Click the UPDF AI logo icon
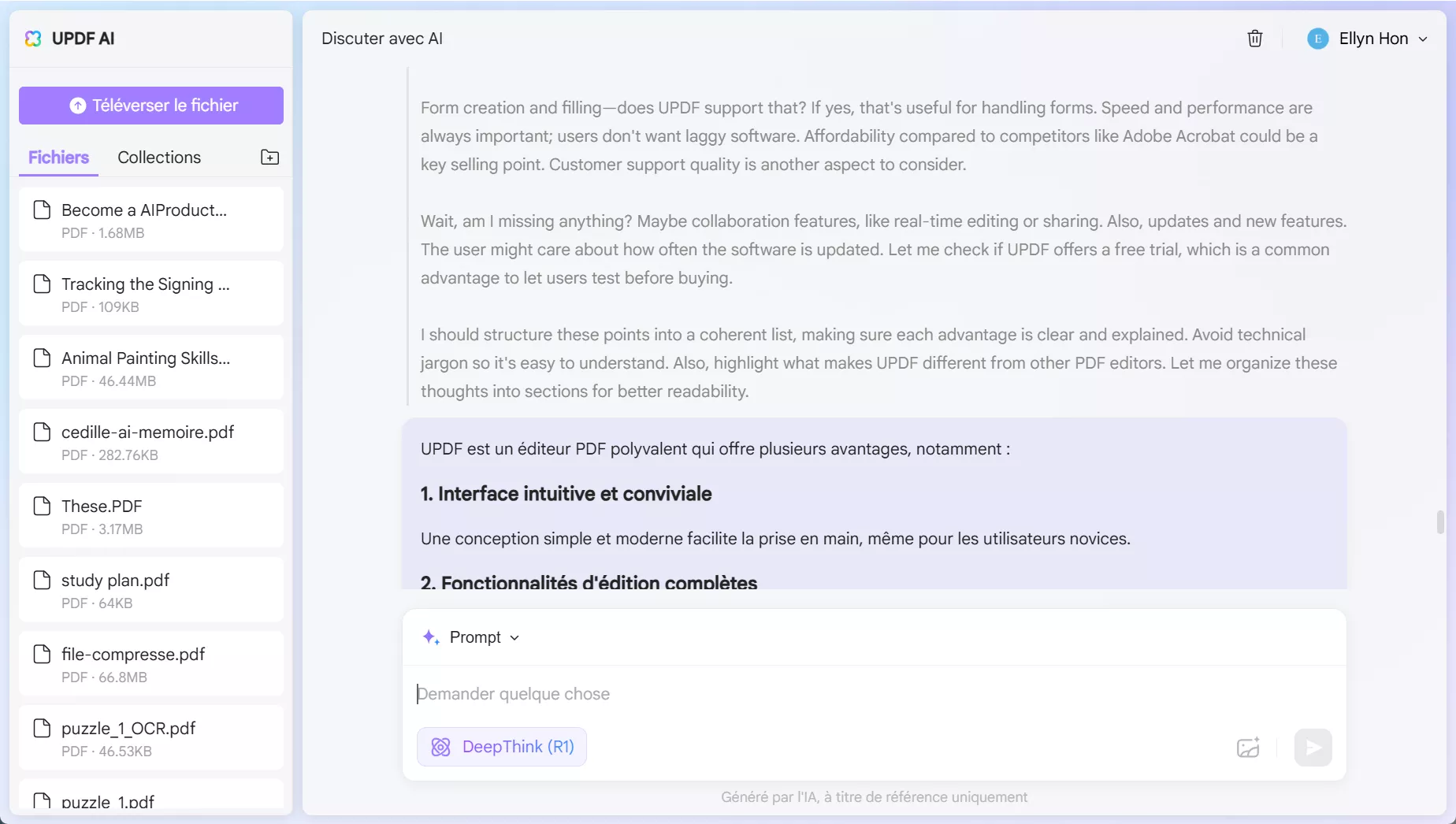 33,39
